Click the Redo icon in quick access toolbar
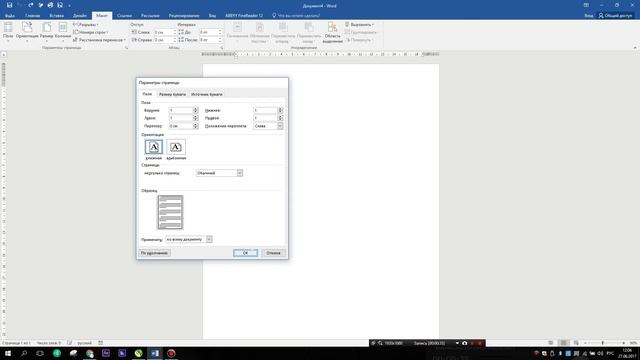 click(31, 5)
